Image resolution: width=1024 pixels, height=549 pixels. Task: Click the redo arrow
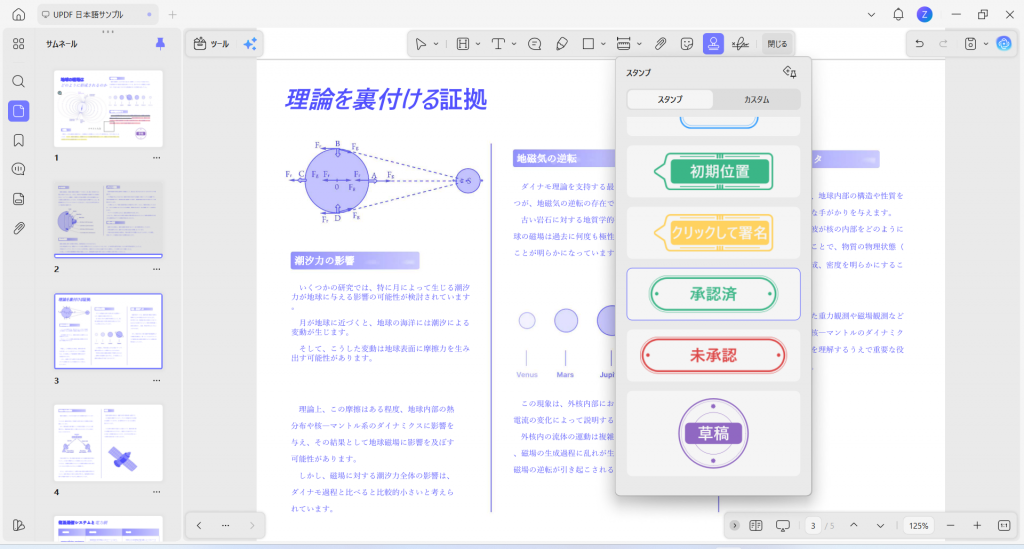click(943, 44)
